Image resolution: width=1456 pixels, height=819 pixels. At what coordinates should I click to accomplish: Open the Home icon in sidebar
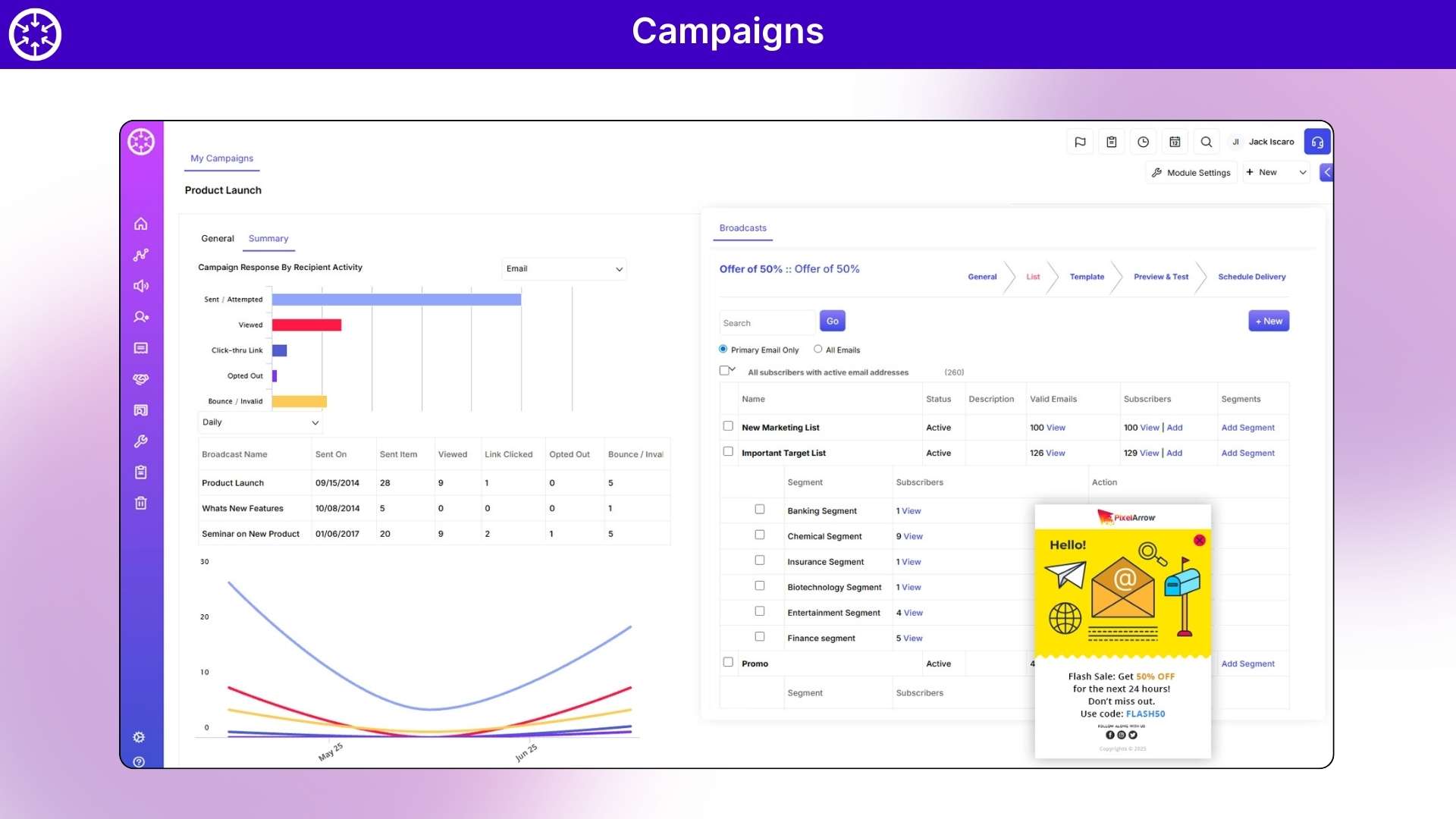pos(141,224)
